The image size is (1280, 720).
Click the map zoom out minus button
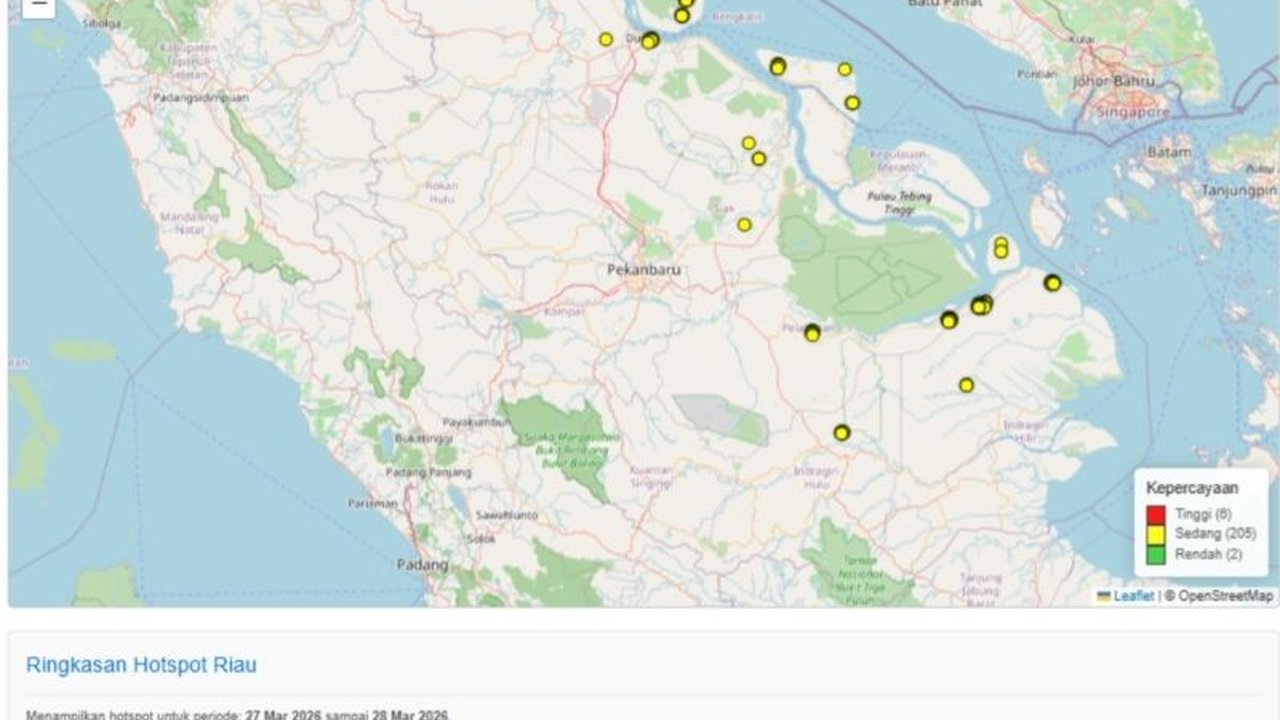pyautogui.click(x=38, y=5)
